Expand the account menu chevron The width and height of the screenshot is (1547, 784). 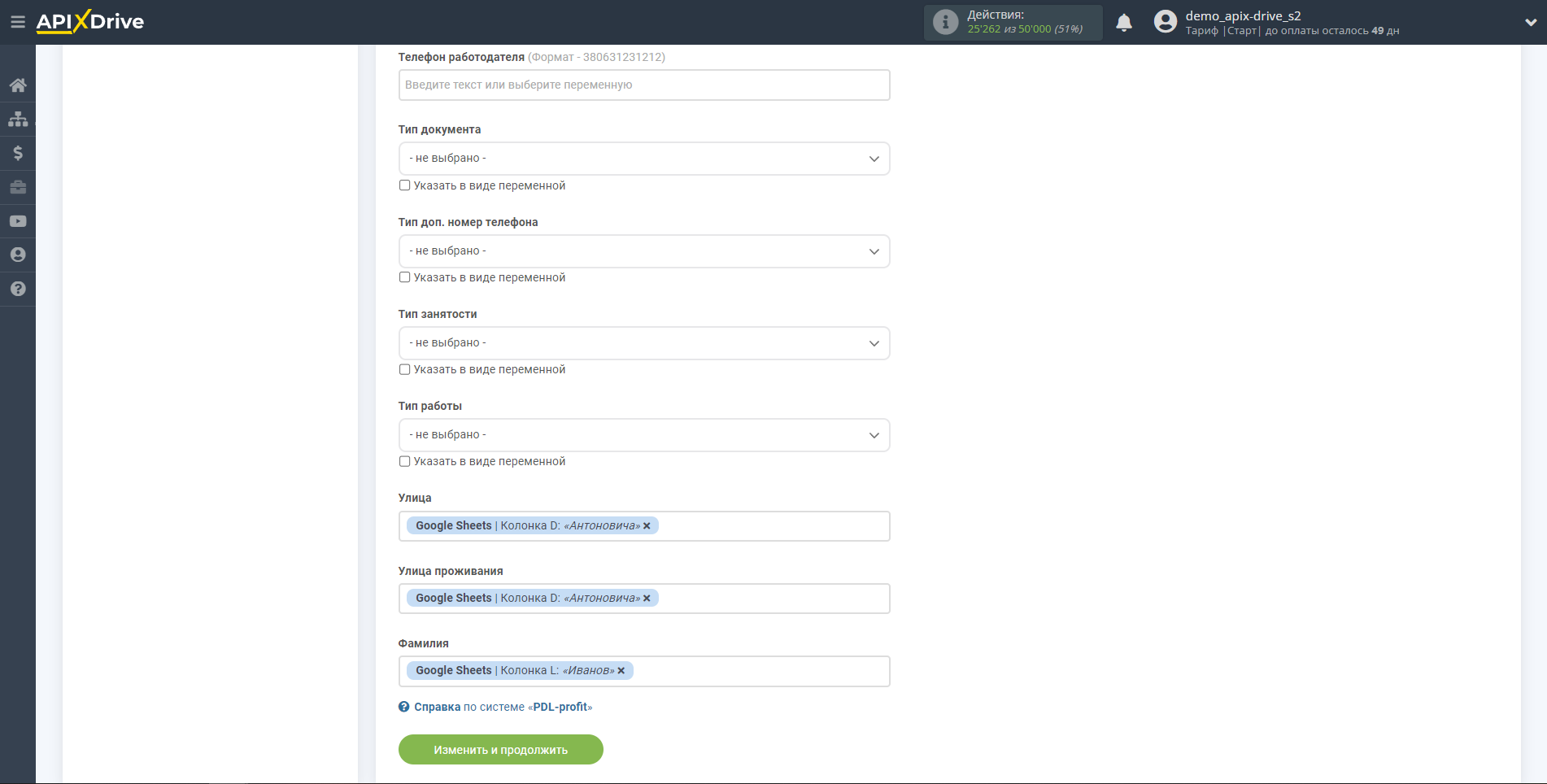1530,23
